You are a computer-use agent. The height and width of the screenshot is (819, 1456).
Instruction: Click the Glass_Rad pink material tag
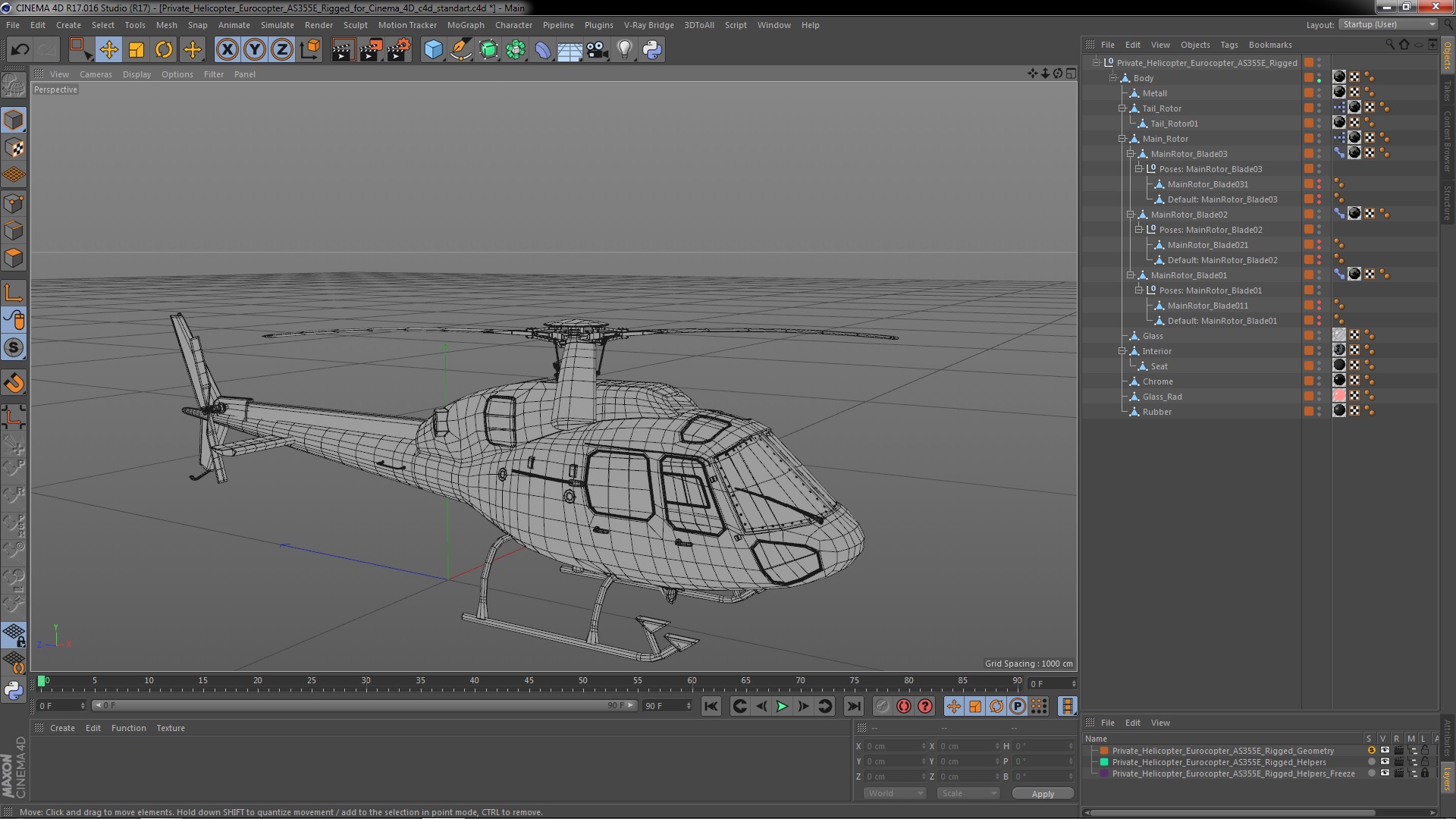click(1339, 396)
